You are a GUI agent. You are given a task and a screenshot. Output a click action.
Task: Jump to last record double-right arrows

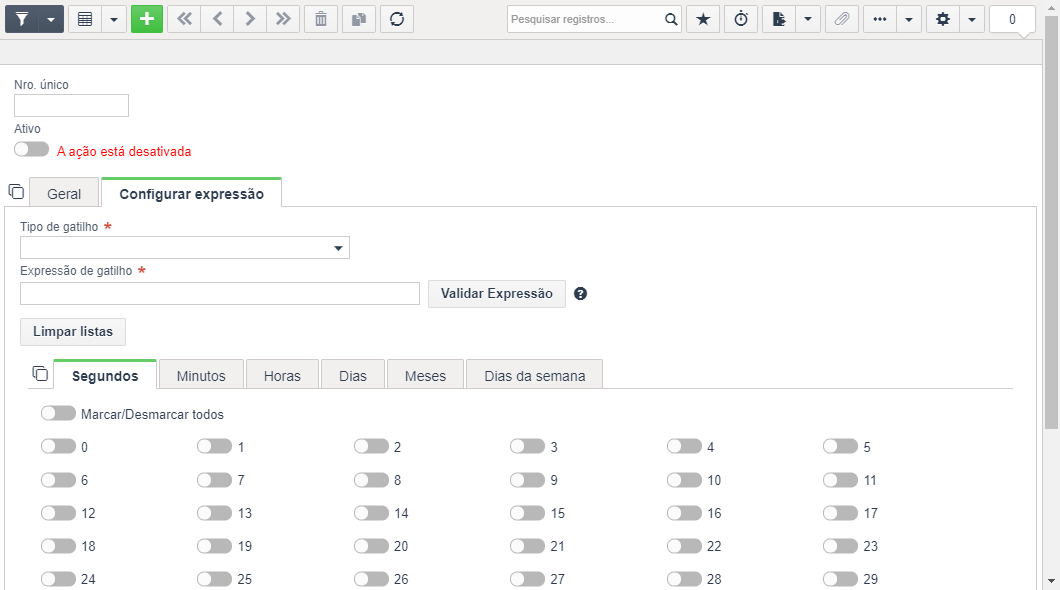[283, 19]
